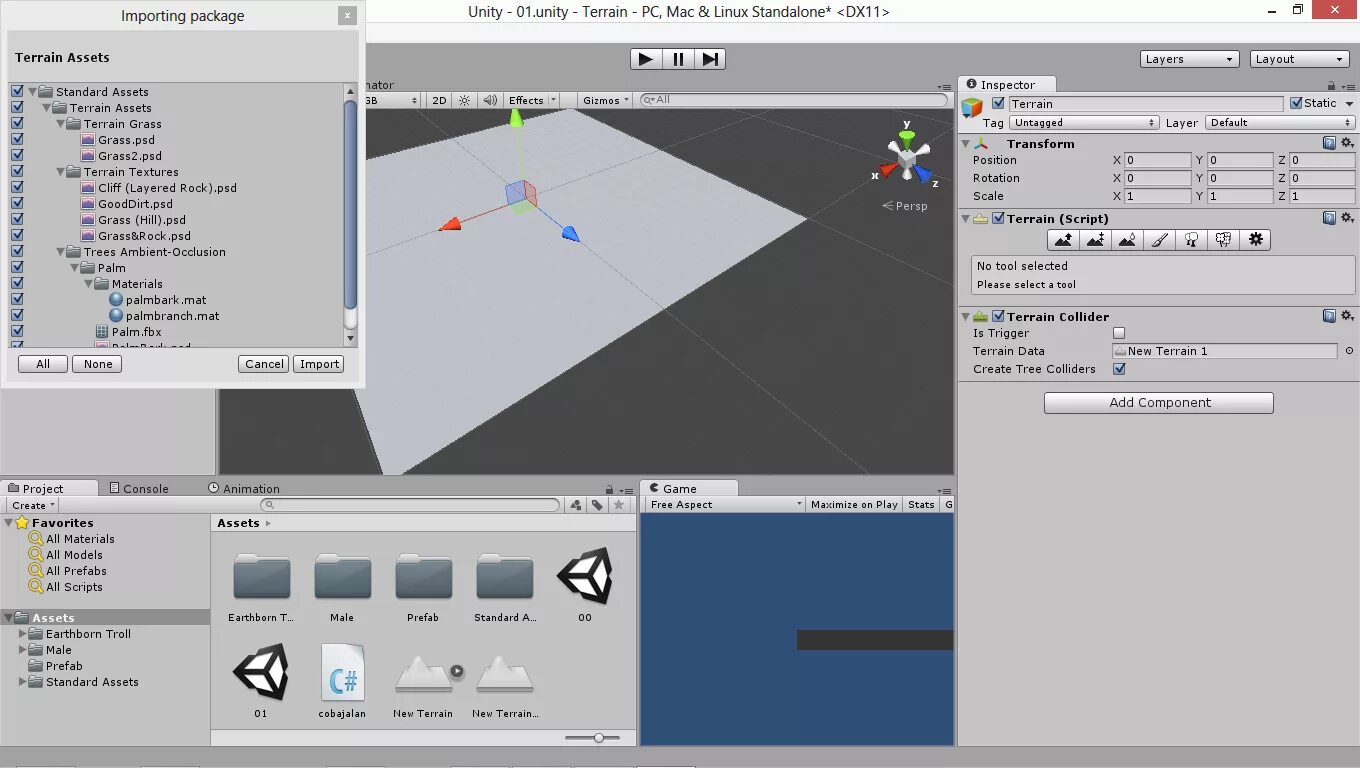Select the Paint Details tool
1360x768 pixels.
tap(1224, 240)
